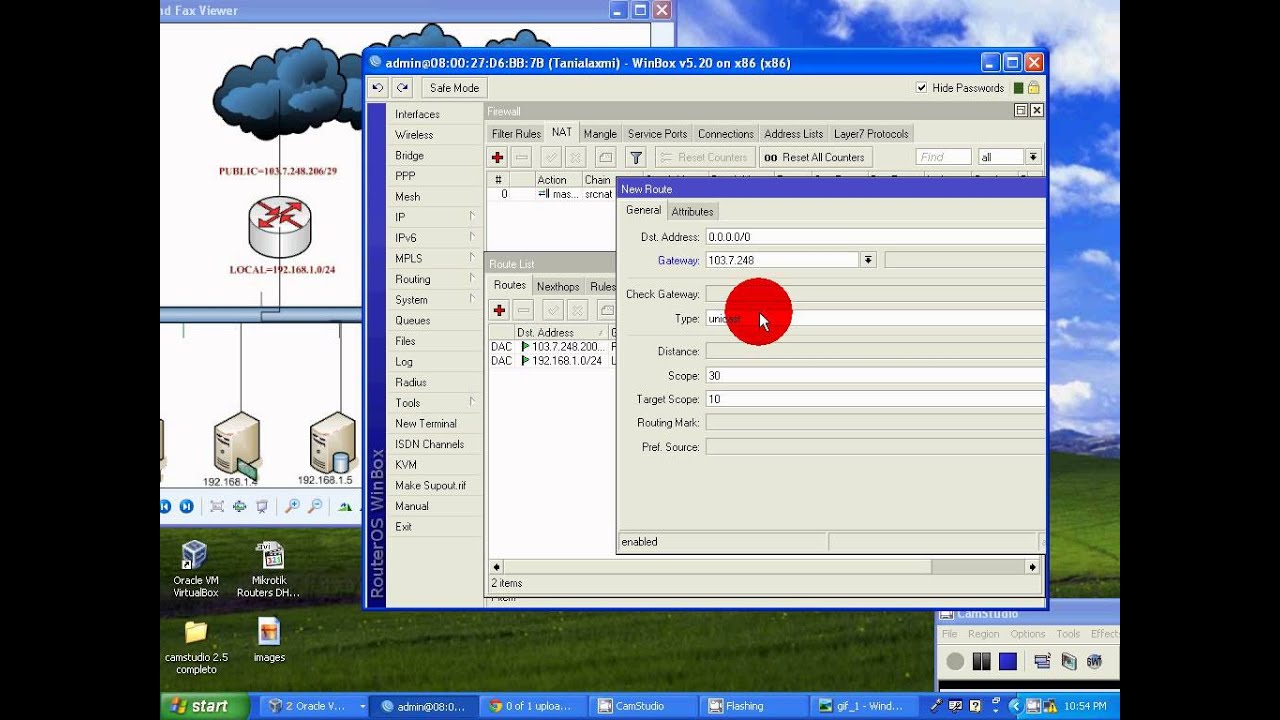
Task: Add a new route with red plus in Route List
Action: [499, 310]
